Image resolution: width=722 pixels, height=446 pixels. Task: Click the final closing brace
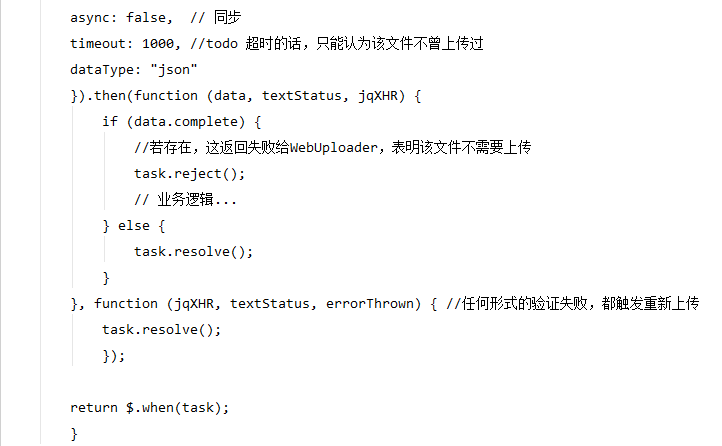pyautogui.click(x=74, y=434)
